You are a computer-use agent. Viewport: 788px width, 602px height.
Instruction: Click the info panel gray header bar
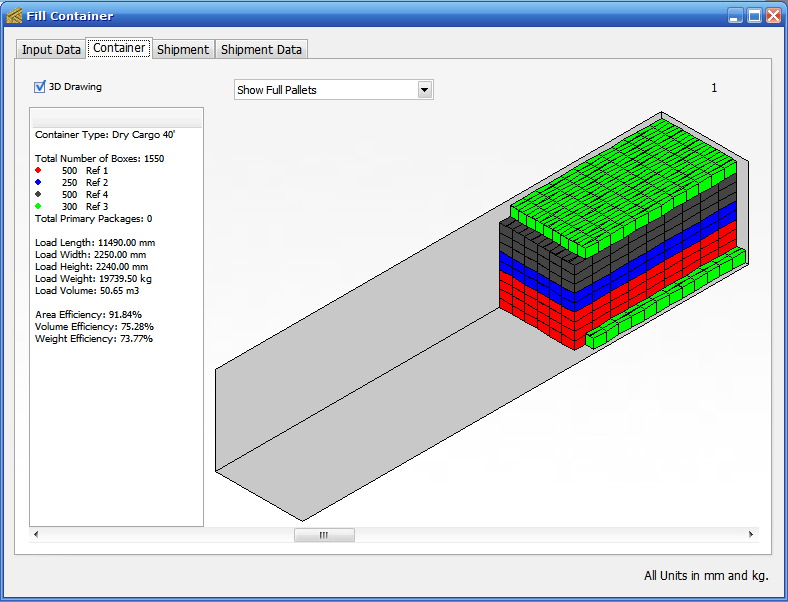pyautogui.click(x=117, y=119)
